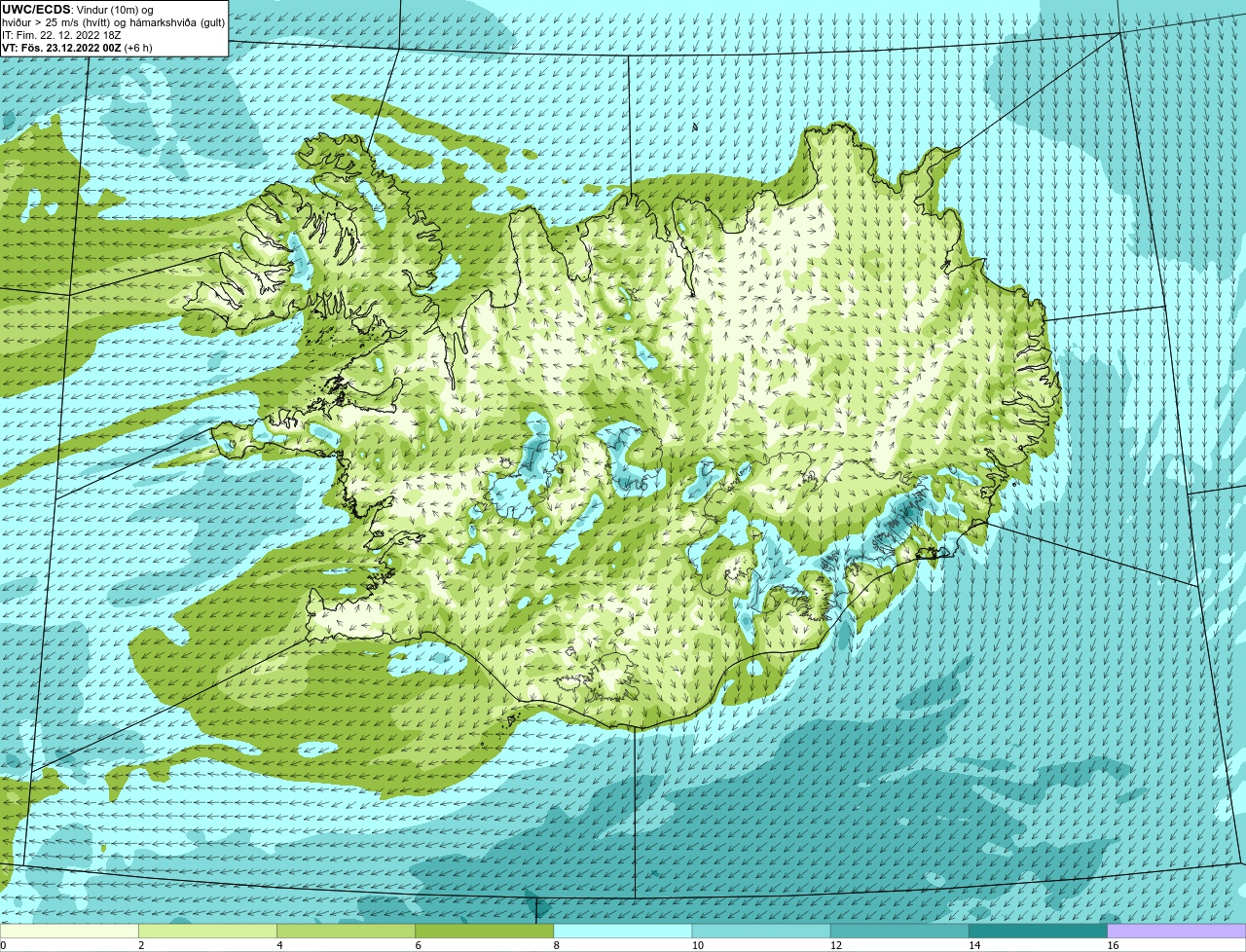This screenshot has width=1246, height=952.
Task: Click the '14' label on the legend scale
Action: 973,945
